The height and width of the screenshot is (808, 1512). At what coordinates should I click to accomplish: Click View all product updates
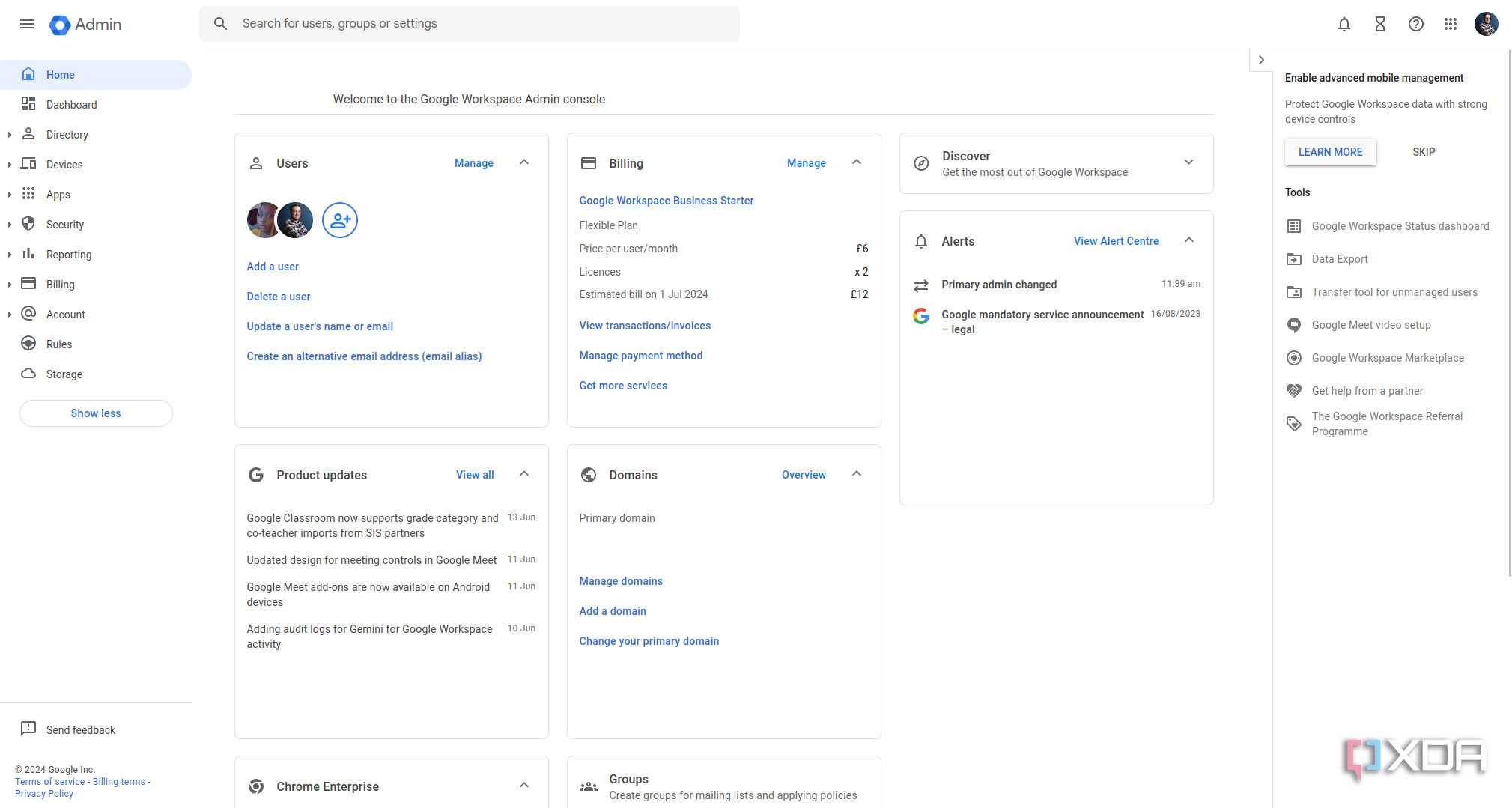pos(475,475)
